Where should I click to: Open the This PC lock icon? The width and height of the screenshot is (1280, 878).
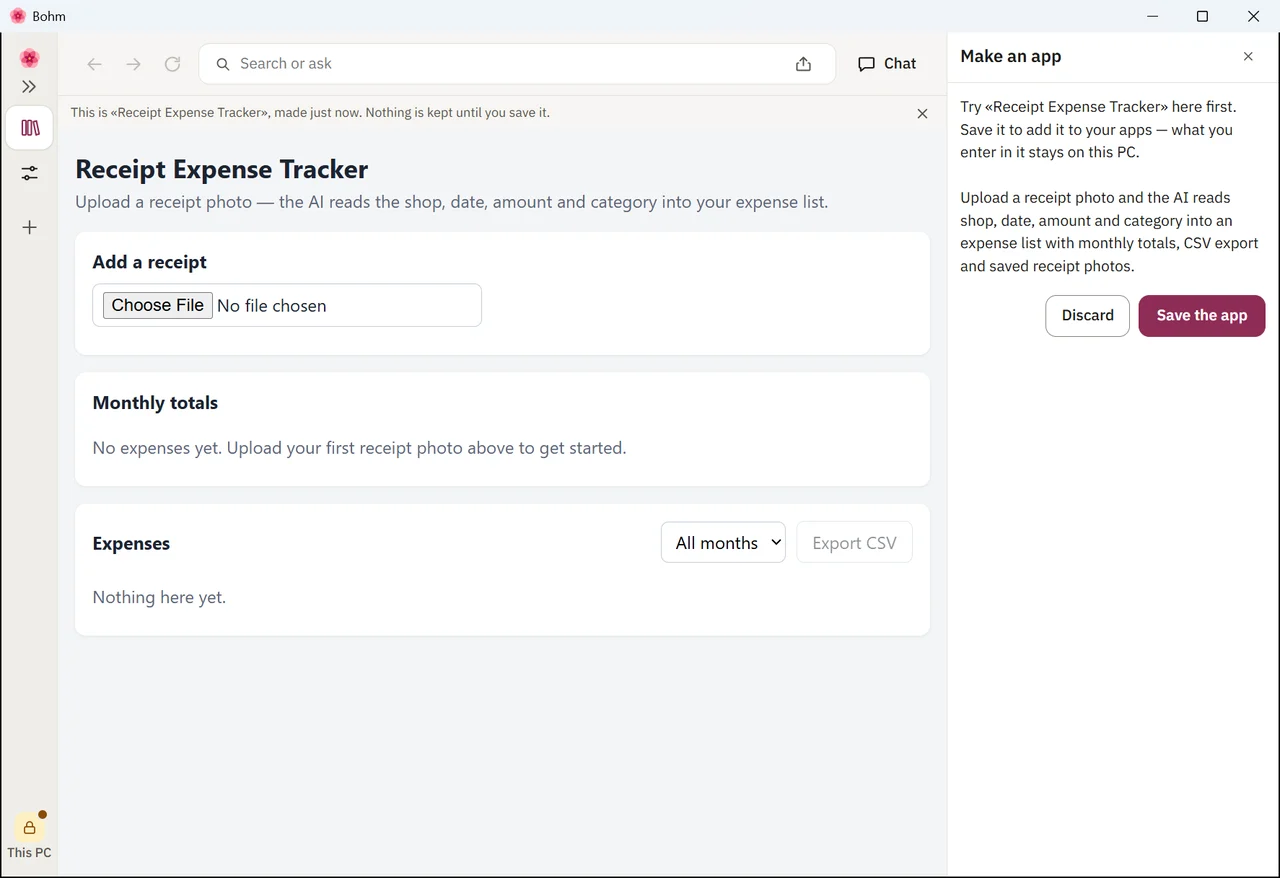tap(29, 827)
